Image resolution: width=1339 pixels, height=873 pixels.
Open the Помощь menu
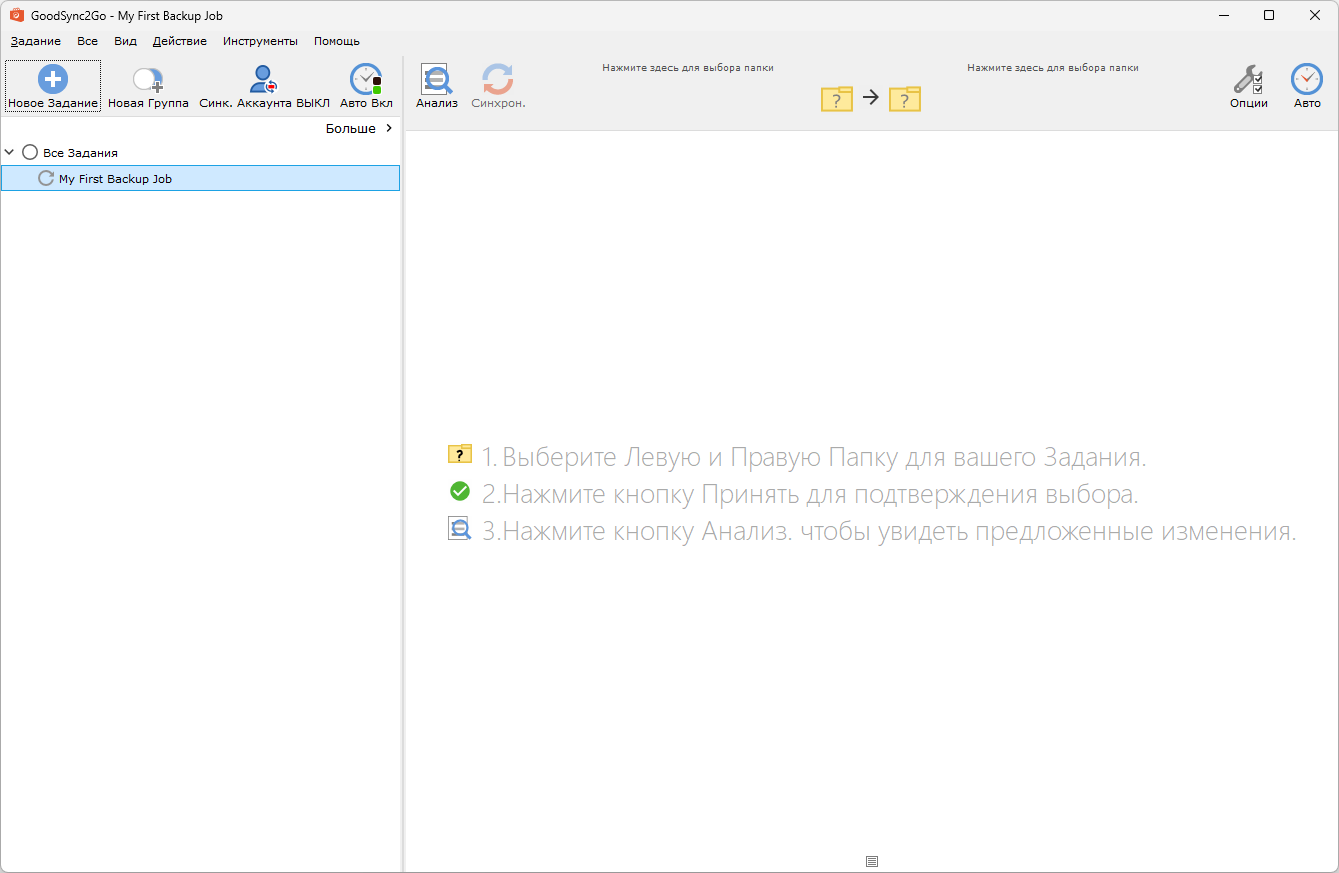pyautogui.click(x=337, y=41)
